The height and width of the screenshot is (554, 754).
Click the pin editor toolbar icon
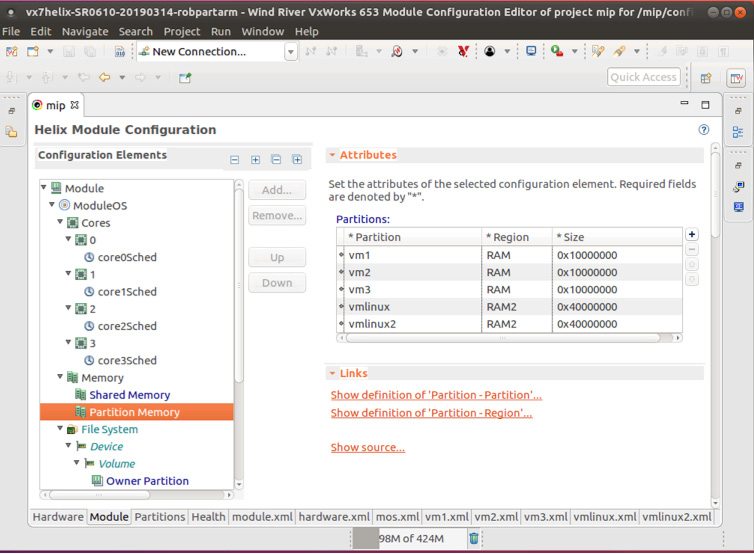185,77
